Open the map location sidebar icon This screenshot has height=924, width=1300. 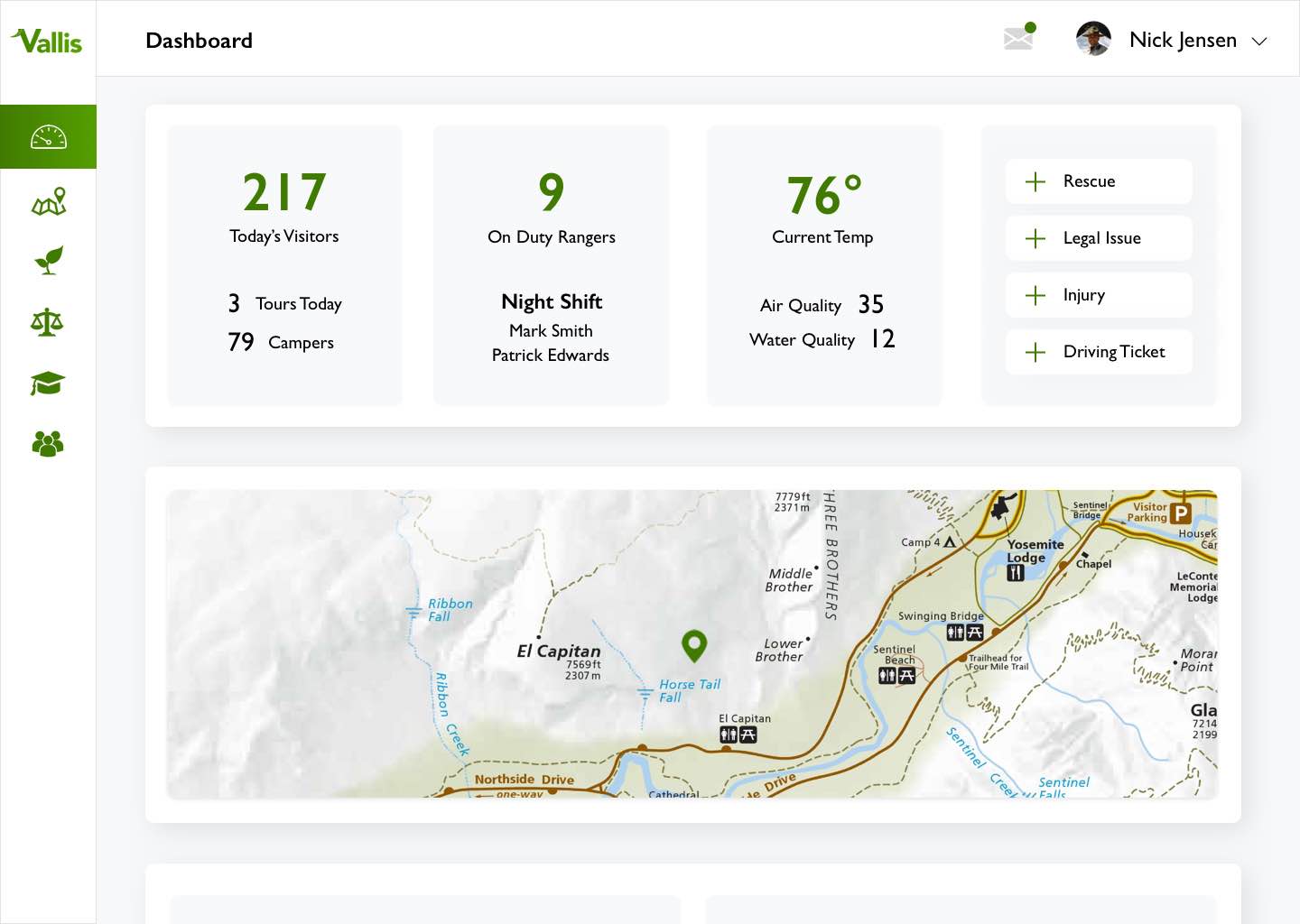pyautogui.click(x=49, y=201)
